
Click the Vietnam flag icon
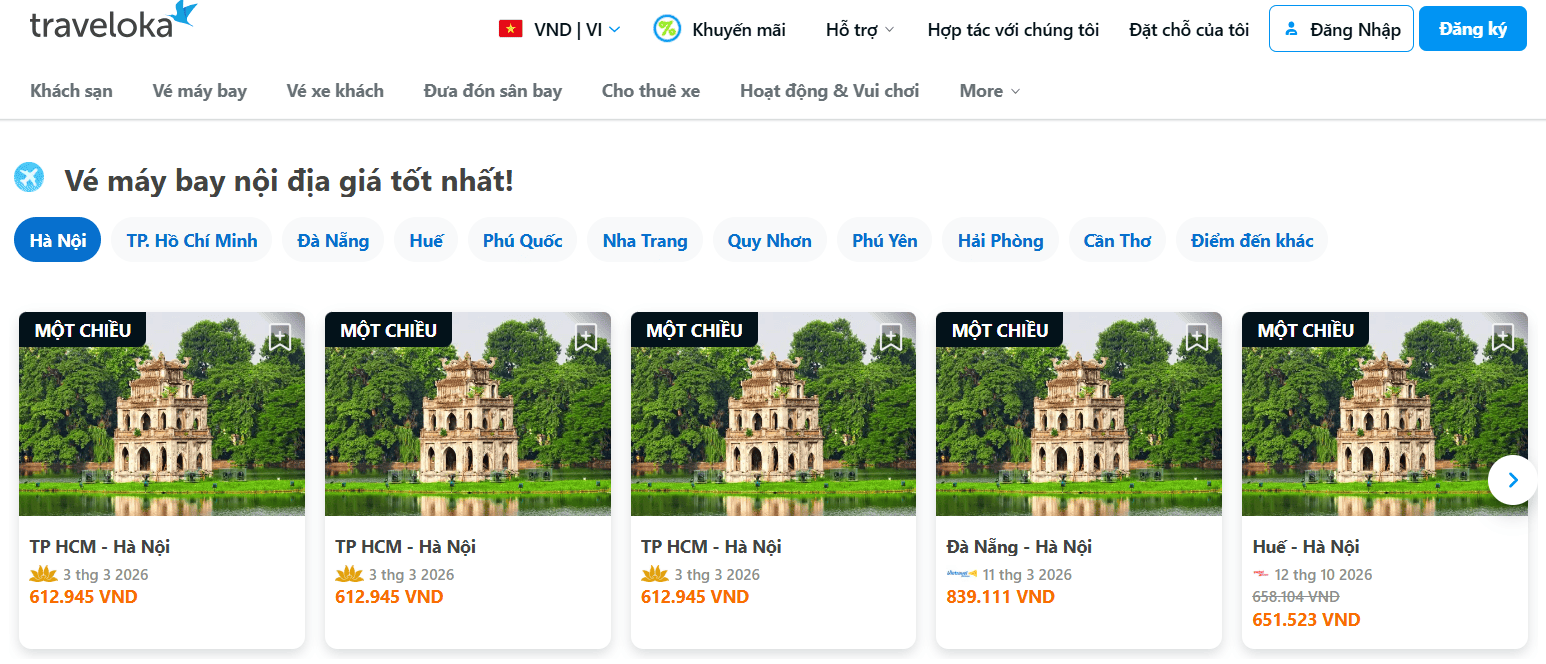point(511,29)
